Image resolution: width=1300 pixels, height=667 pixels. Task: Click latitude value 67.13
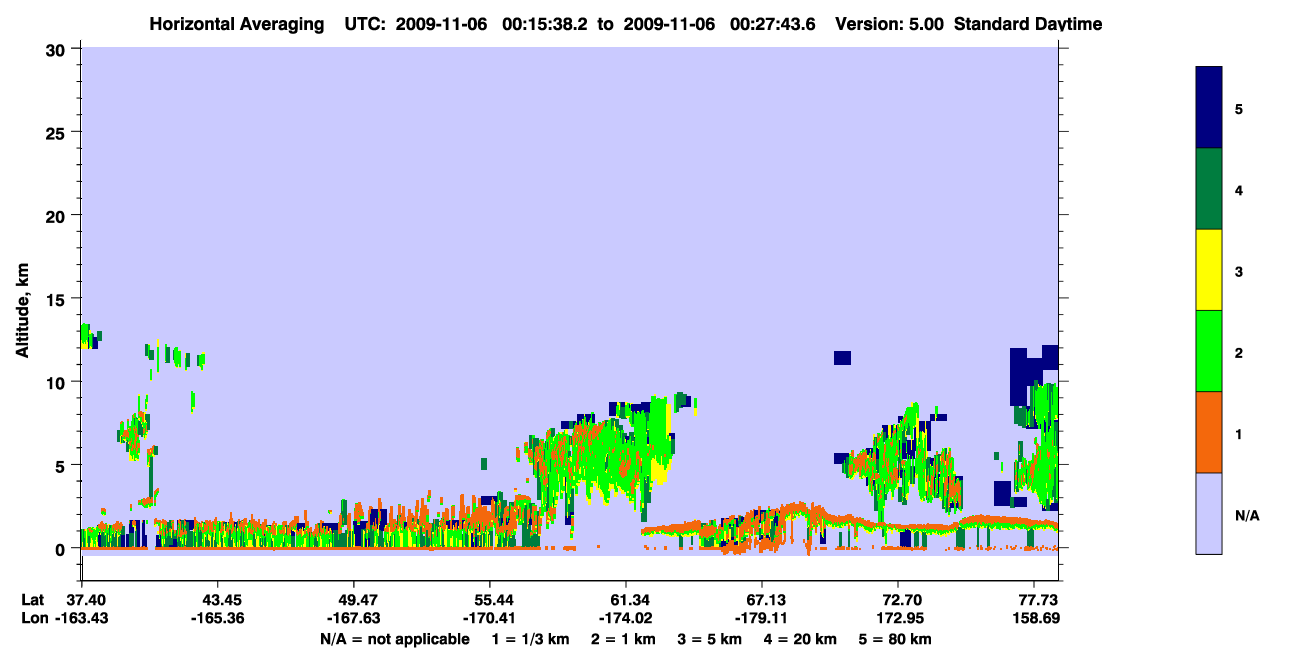762,600
